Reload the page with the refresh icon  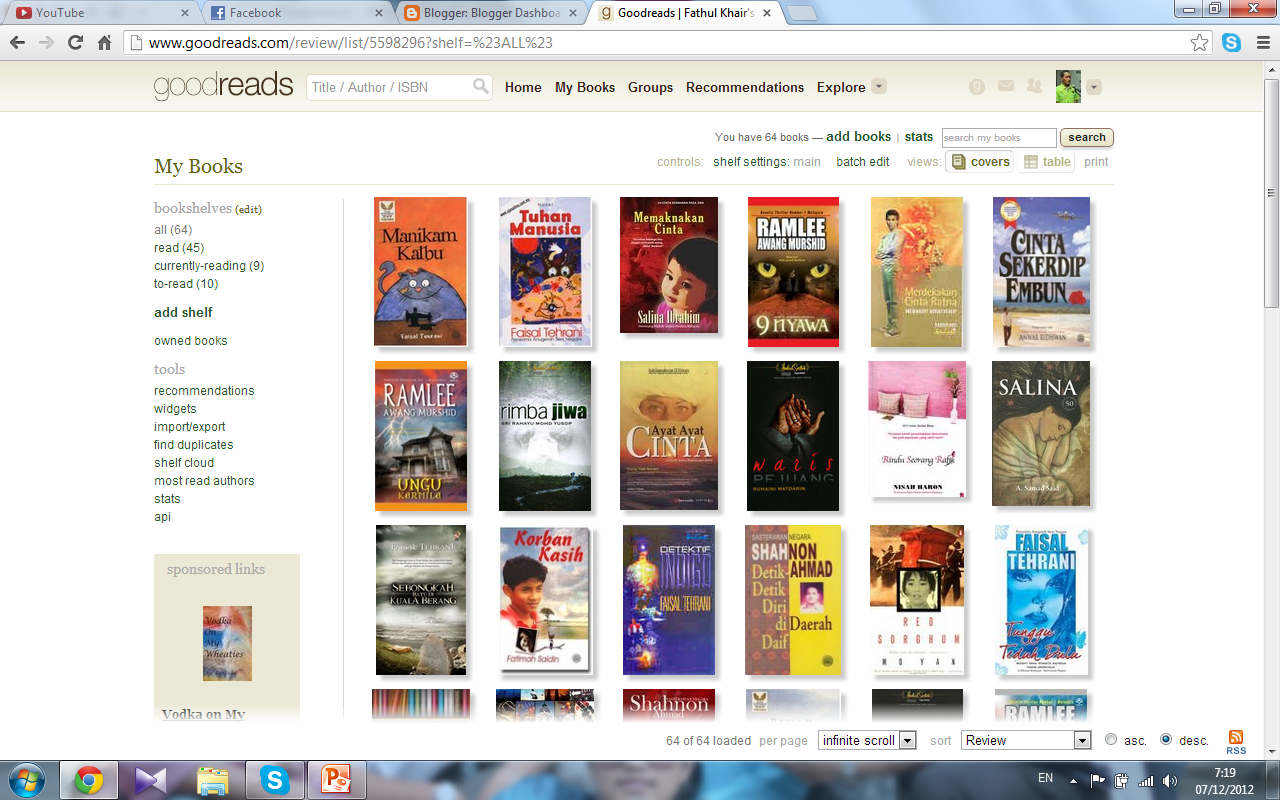(75, 43)
